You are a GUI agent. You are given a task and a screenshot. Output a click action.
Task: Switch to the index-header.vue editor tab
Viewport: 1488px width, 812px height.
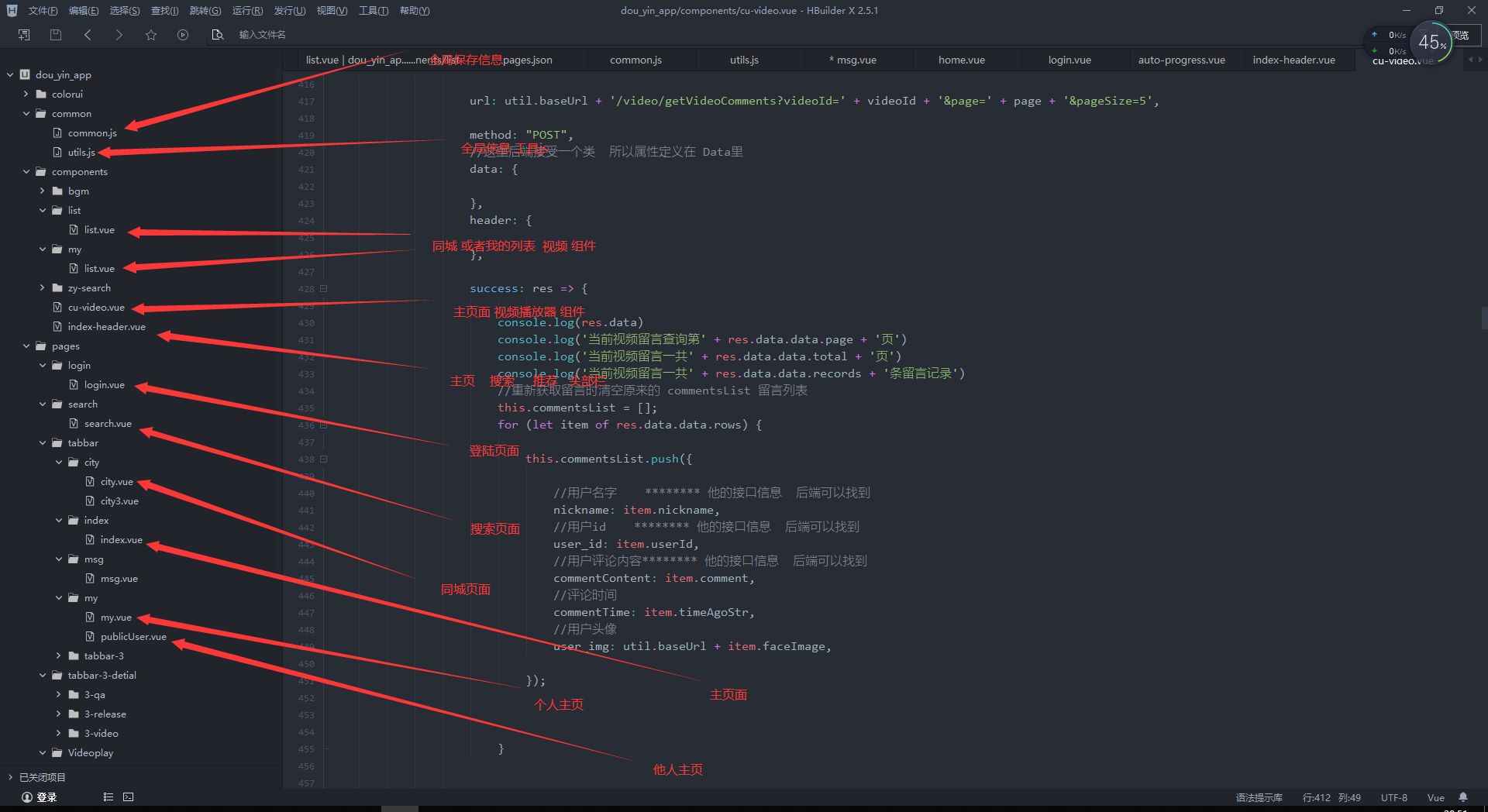click(x=1293, y=60)
